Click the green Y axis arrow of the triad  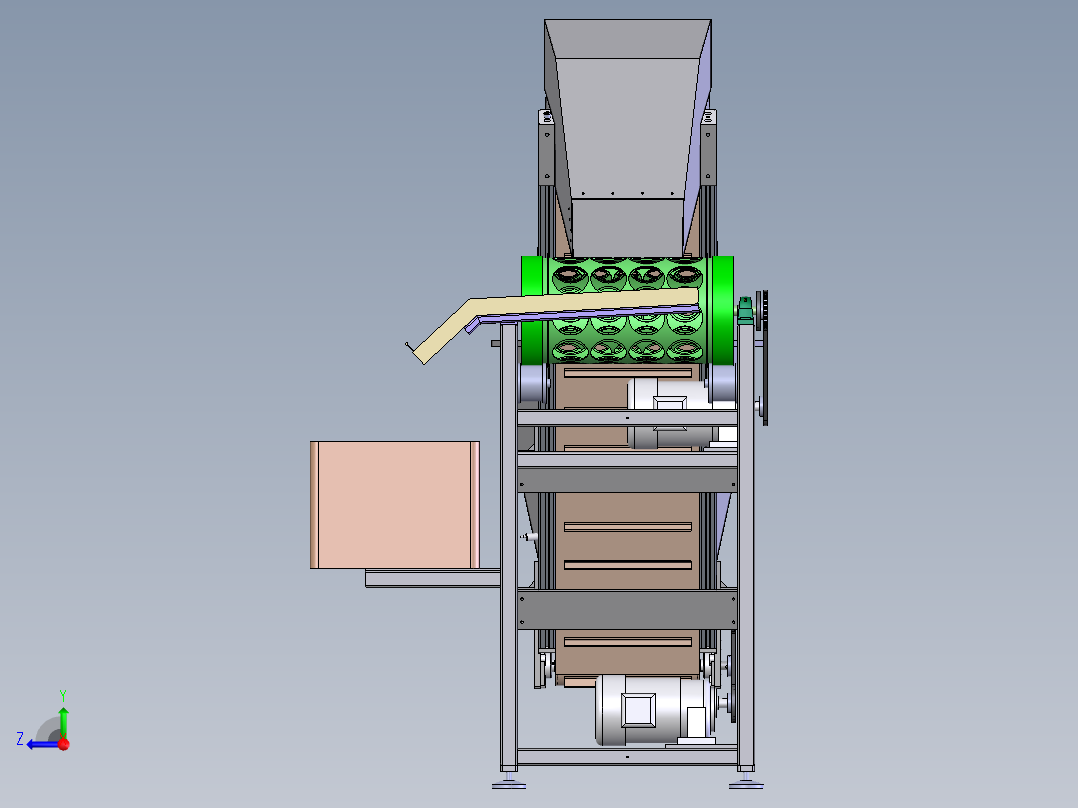63,721
